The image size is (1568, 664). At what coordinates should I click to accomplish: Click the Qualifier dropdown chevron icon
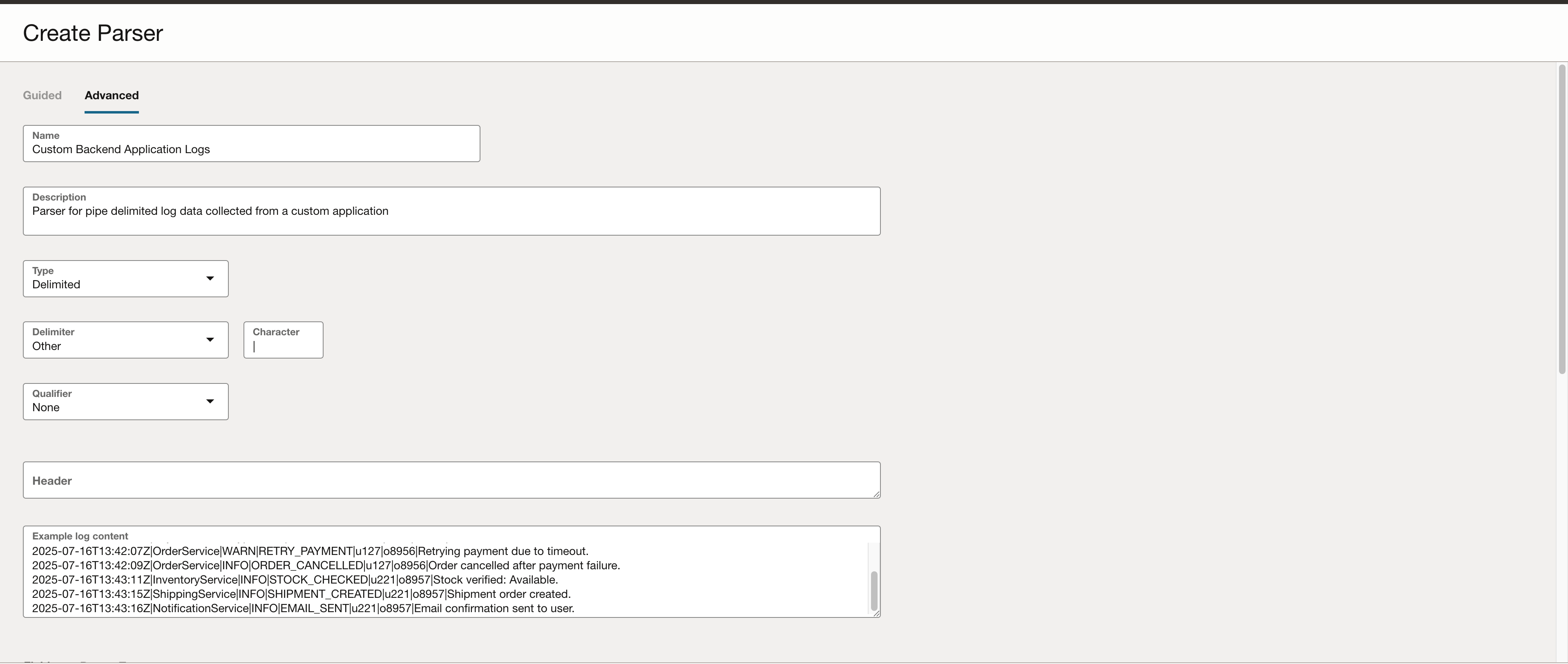210,402
